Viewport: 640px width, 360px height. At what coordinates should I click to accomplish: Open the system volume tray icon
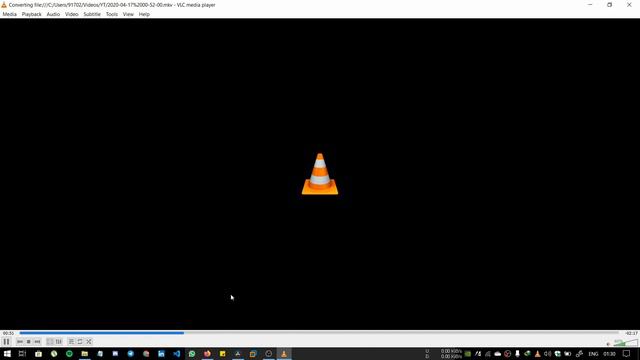click(547, 354)
